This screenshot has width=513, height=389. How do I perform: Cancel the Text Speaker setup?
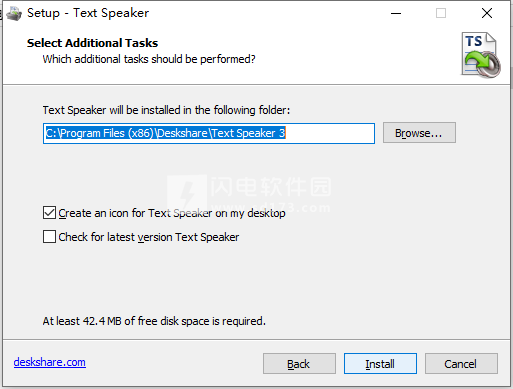461,364
